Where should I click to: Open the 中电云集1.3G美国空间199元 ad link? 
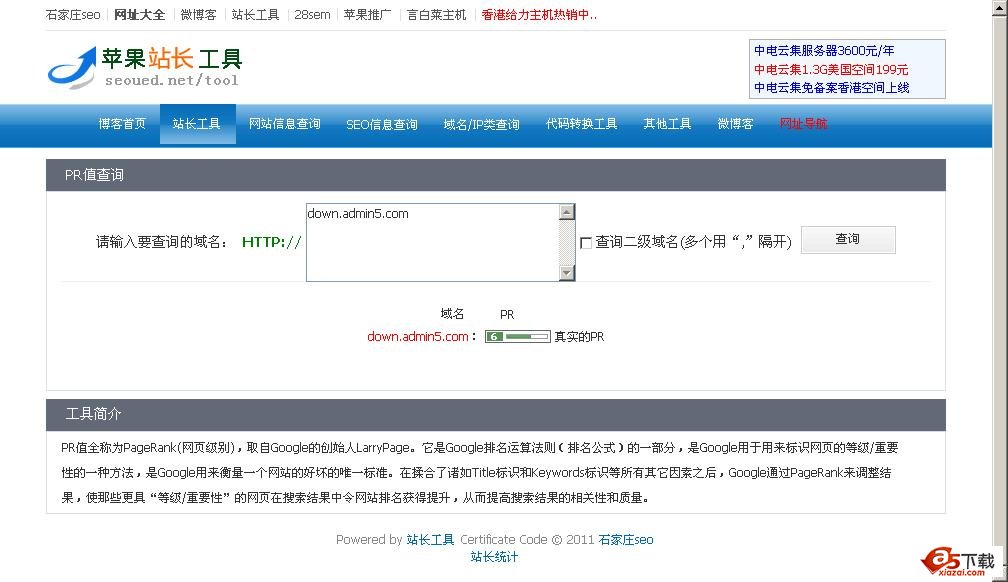(x=831, y=69)
